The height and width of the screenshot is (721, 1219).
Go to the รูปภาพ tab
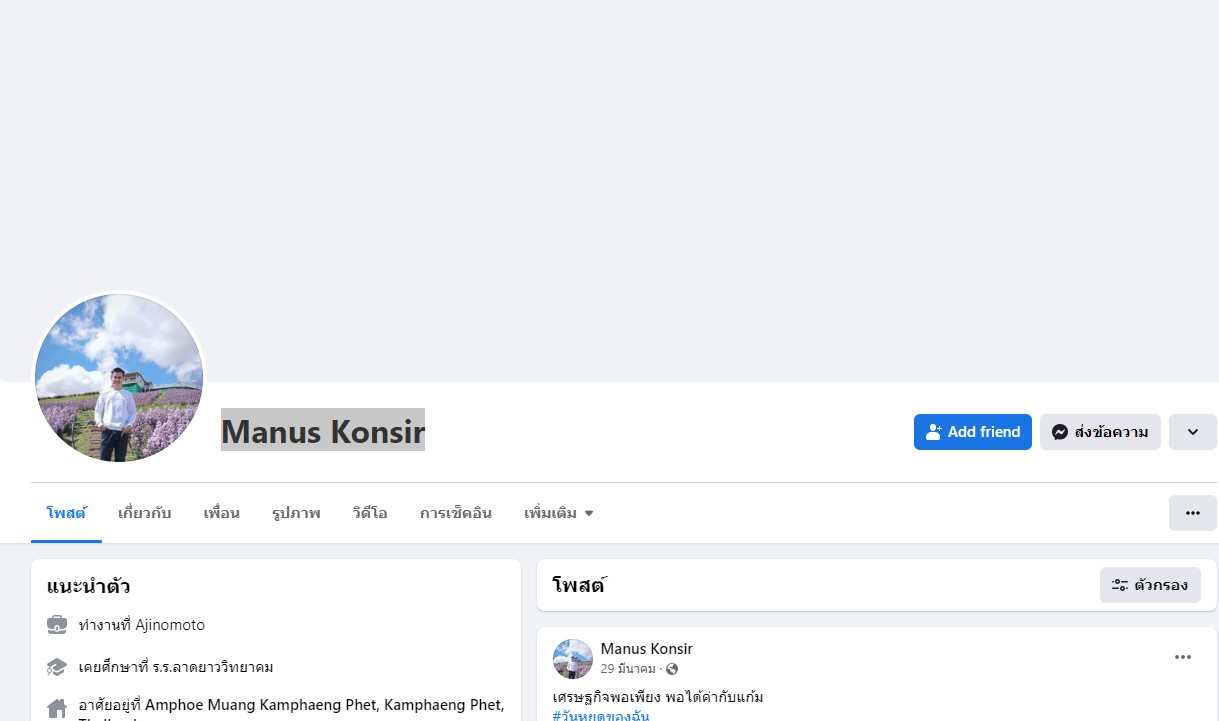[296, 513]
